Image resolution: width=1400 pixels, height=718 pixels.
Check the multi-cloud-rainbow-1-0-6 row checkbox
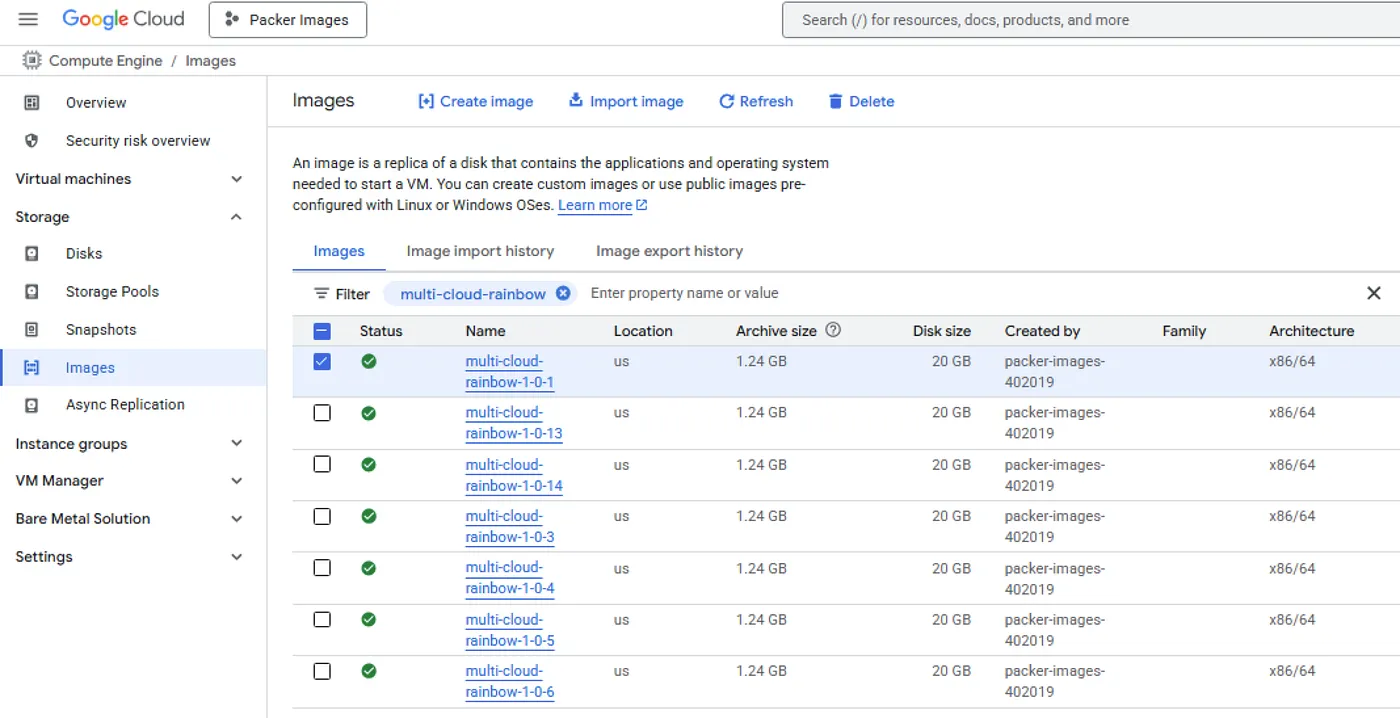pos(322,671)
